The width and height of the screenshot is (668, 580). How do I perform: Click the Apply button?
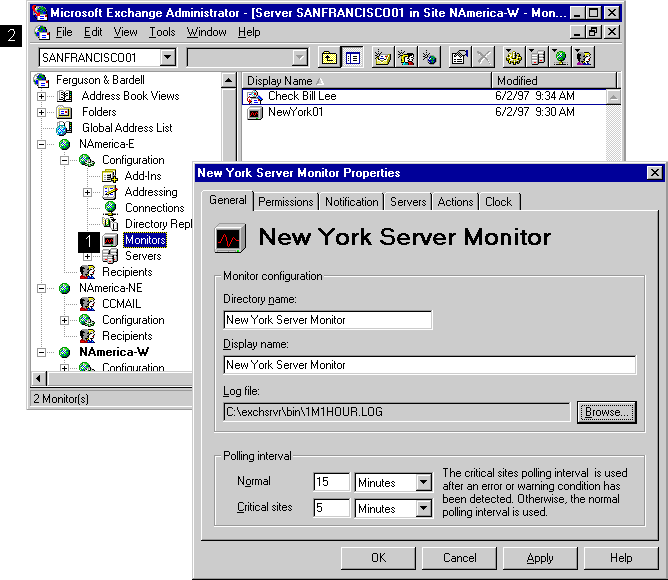click(x=540, y=558)
